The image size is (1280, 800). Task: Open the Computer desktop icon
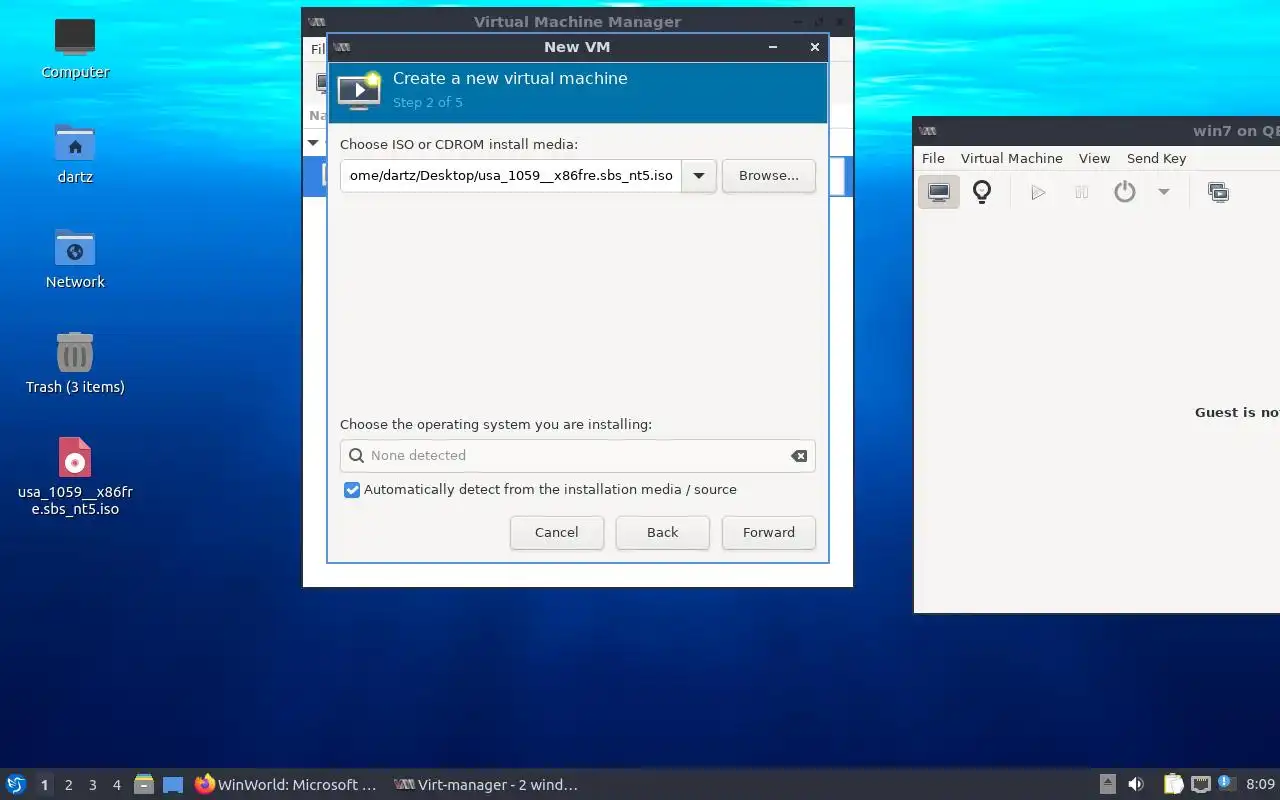tap(75, 48)
